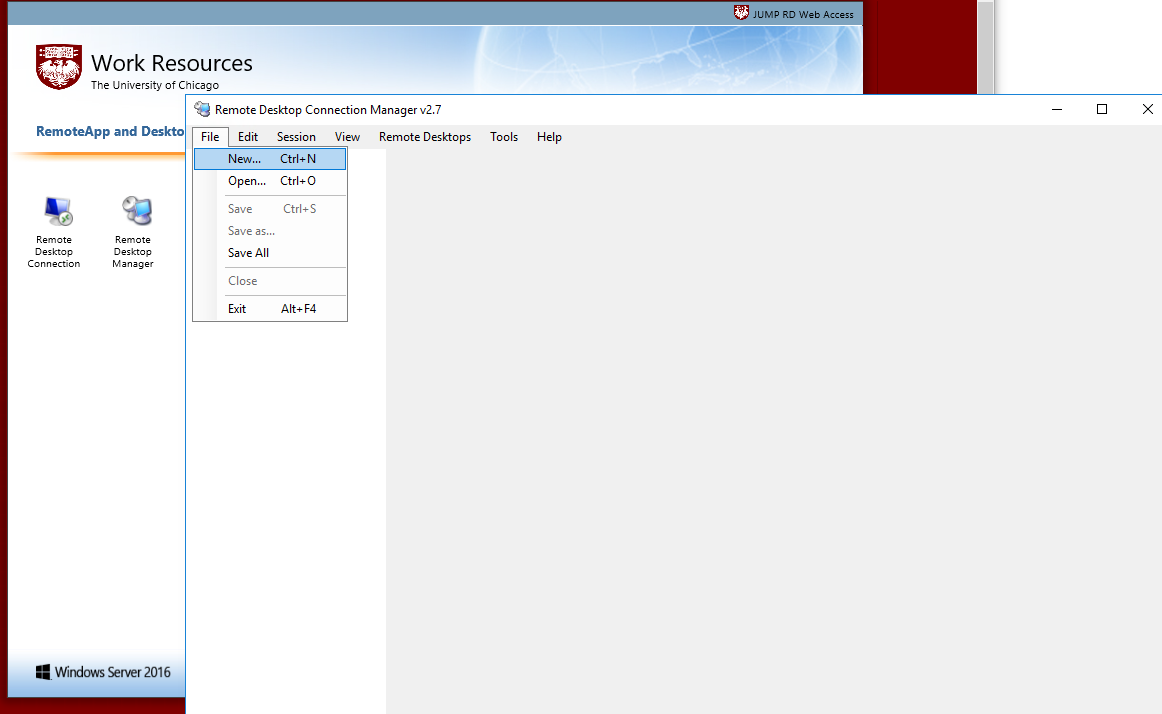This screenshot has width=1162, height=714.
Task: Open the Help menu
Action: (x=549, y=137)
